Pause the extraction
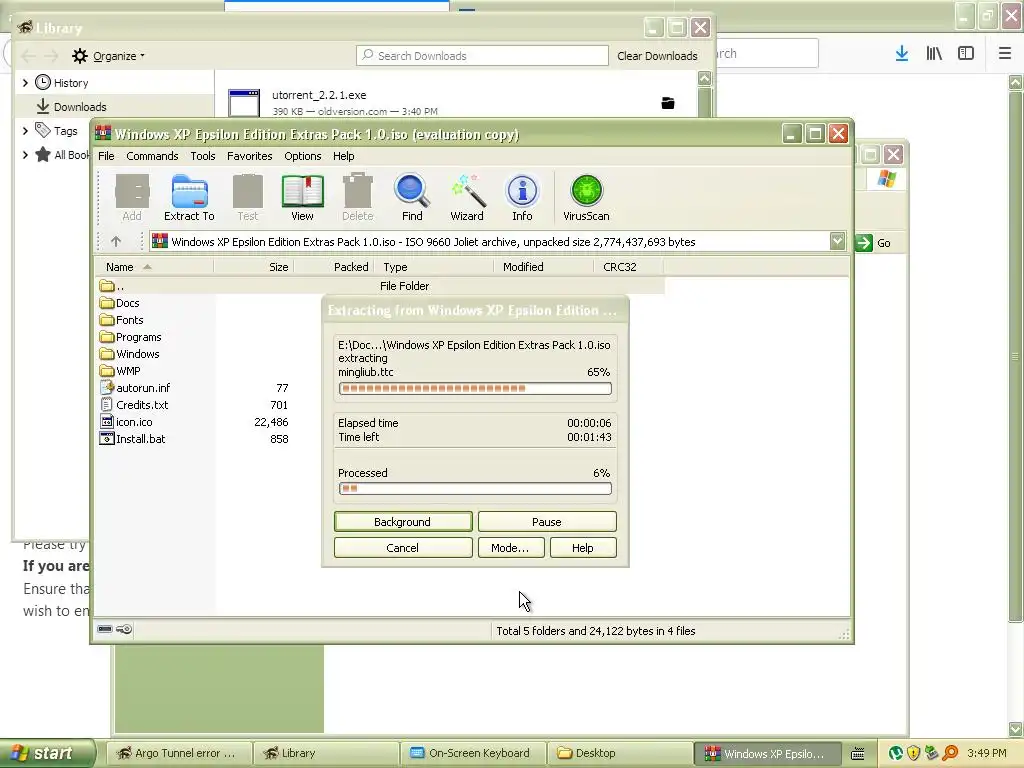Screen dimensions: 1024x768 coord(547,522)
